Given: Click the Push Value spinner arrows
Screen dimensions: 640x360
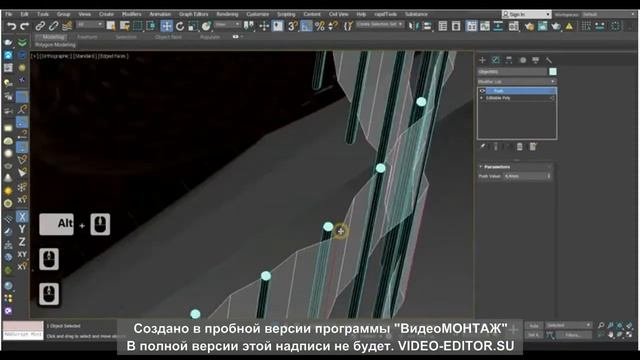Looking at the screenshot, I should (x=549, y=176).
